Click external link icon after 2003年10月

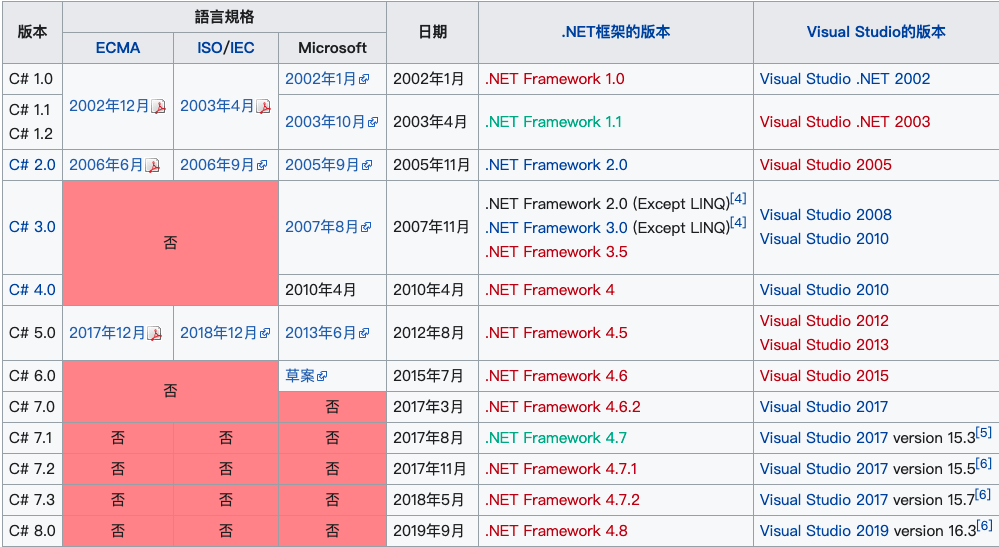click(x=373, y=122)
